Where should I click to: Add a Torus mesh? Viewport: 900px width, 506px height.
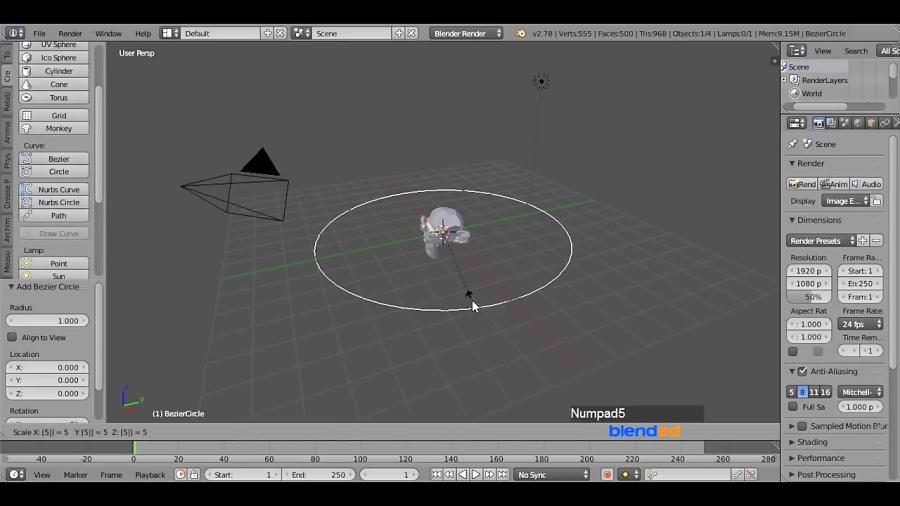point(54,98)
